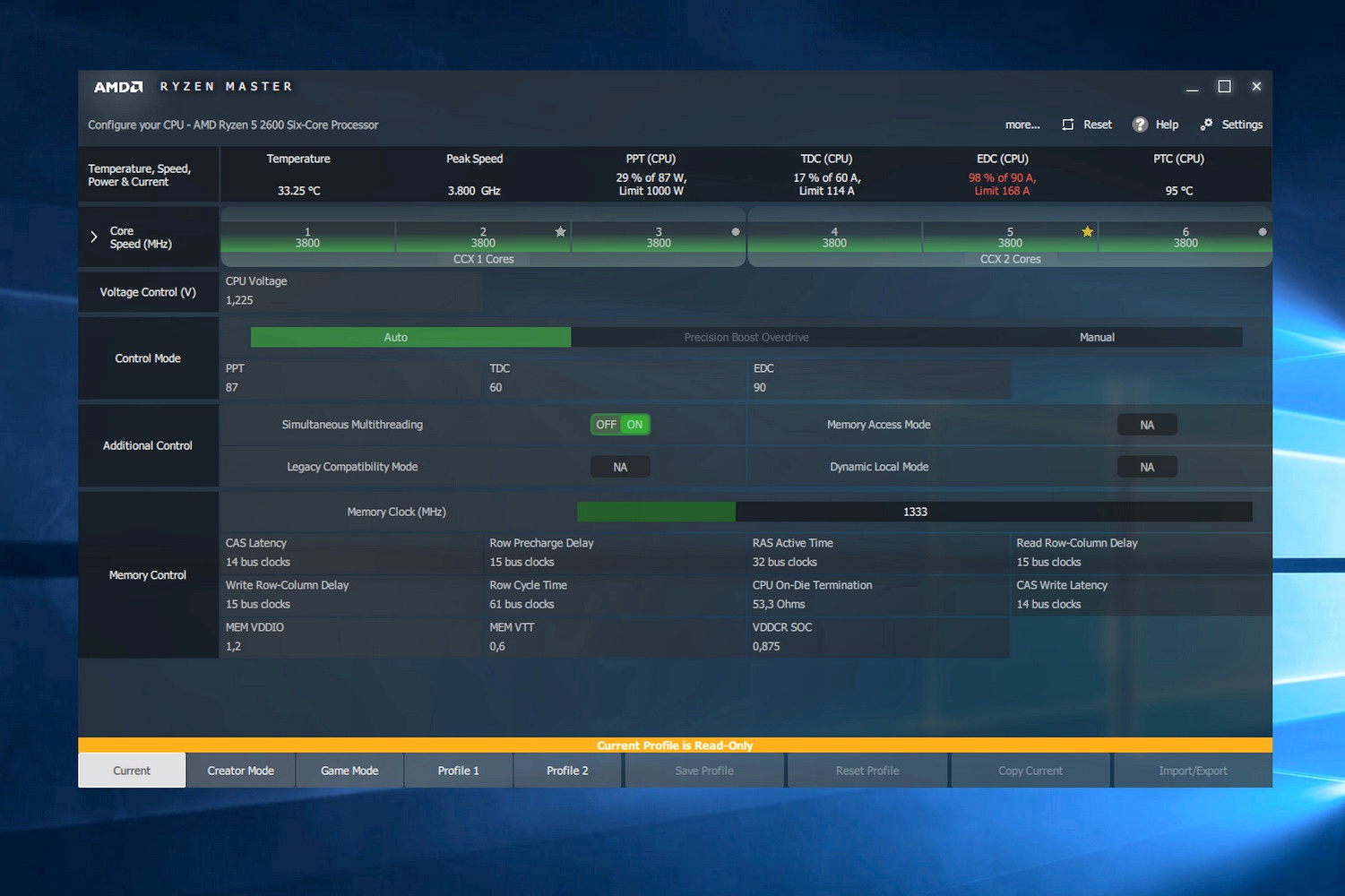Click the dot marker on core 6
This screenshot has height=896, width=1345.
[1263, 231]
